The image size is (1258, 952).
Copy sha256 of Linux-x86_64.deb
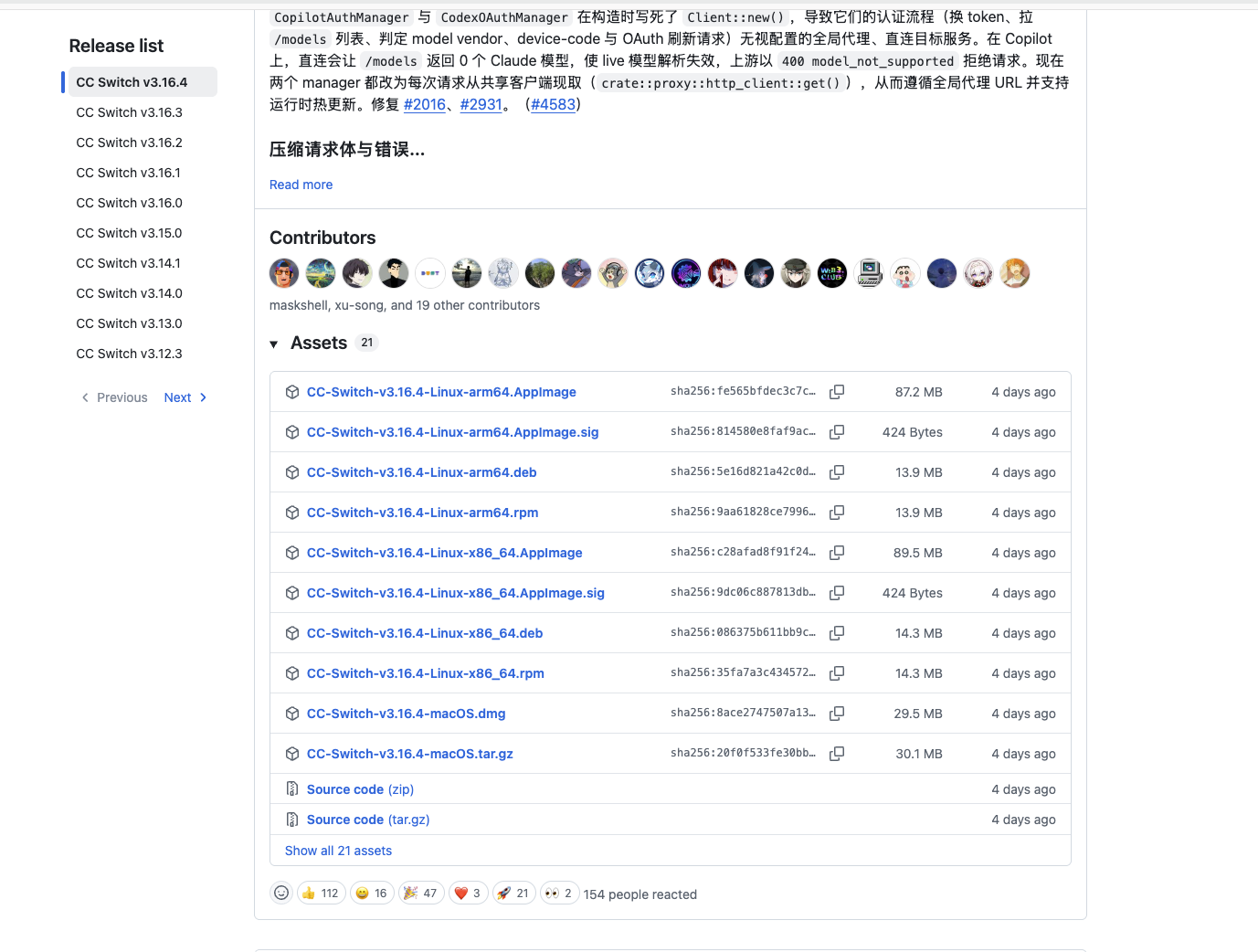(836, 633)
